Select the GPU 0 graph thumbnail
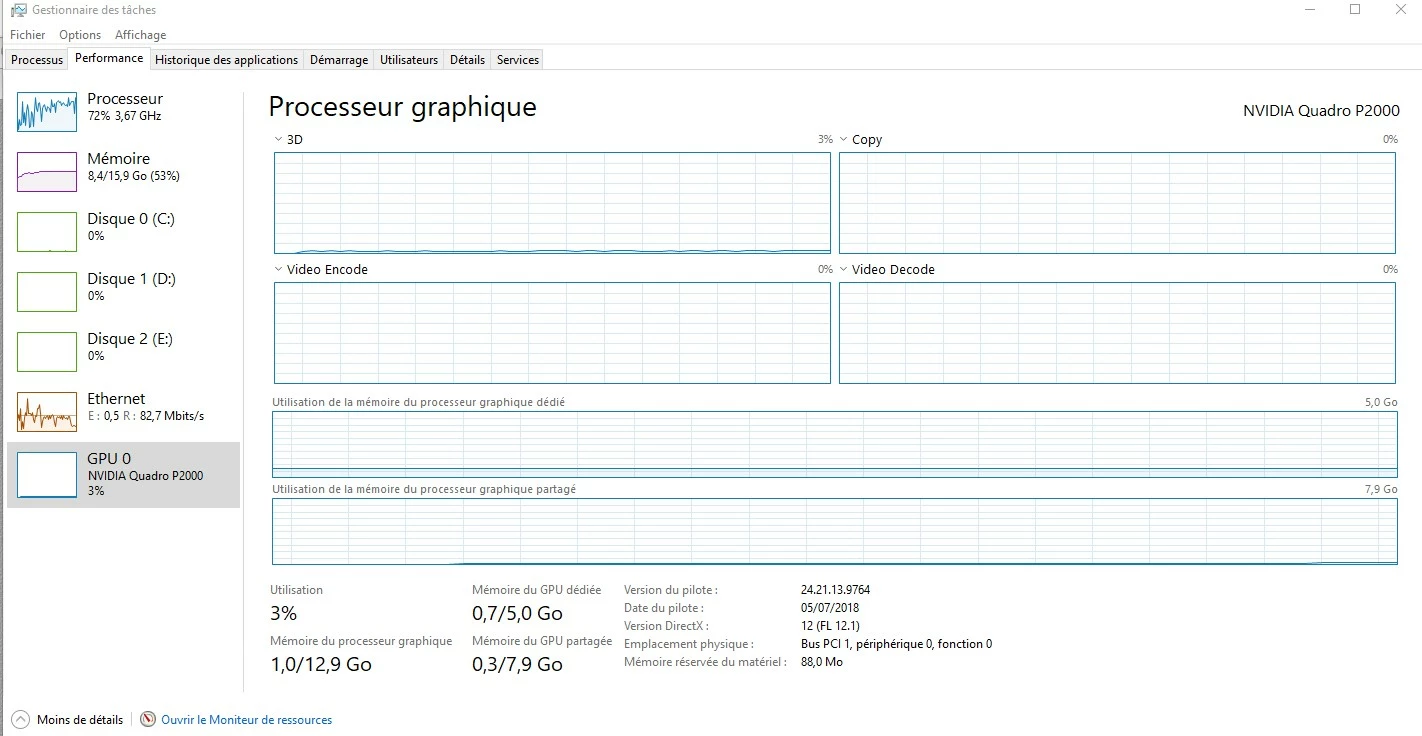 pos(47,474)
